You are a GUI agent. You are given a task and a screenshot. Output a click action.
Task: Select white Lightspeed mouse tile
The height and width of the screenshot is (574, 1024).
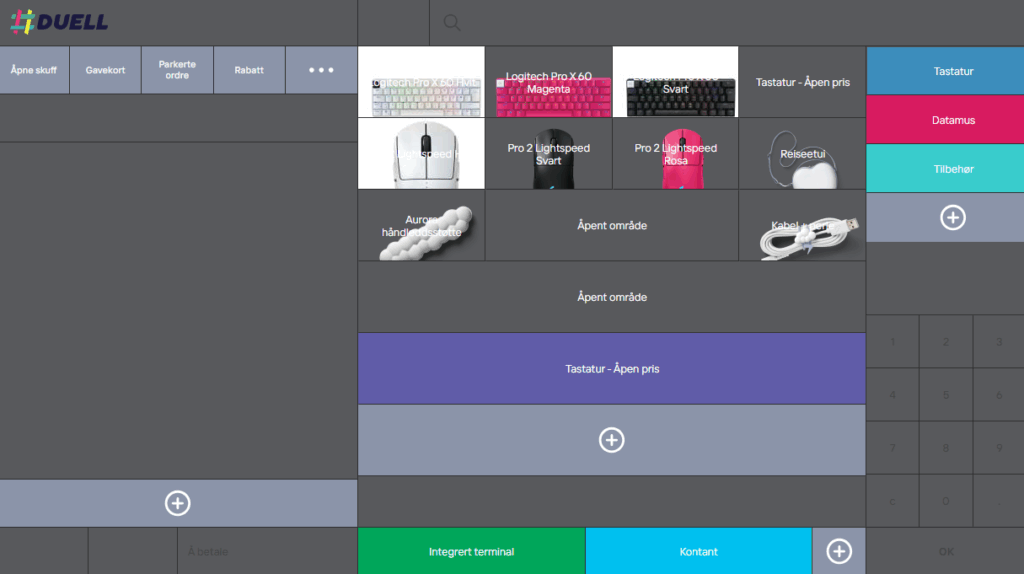tap(421, 153)
